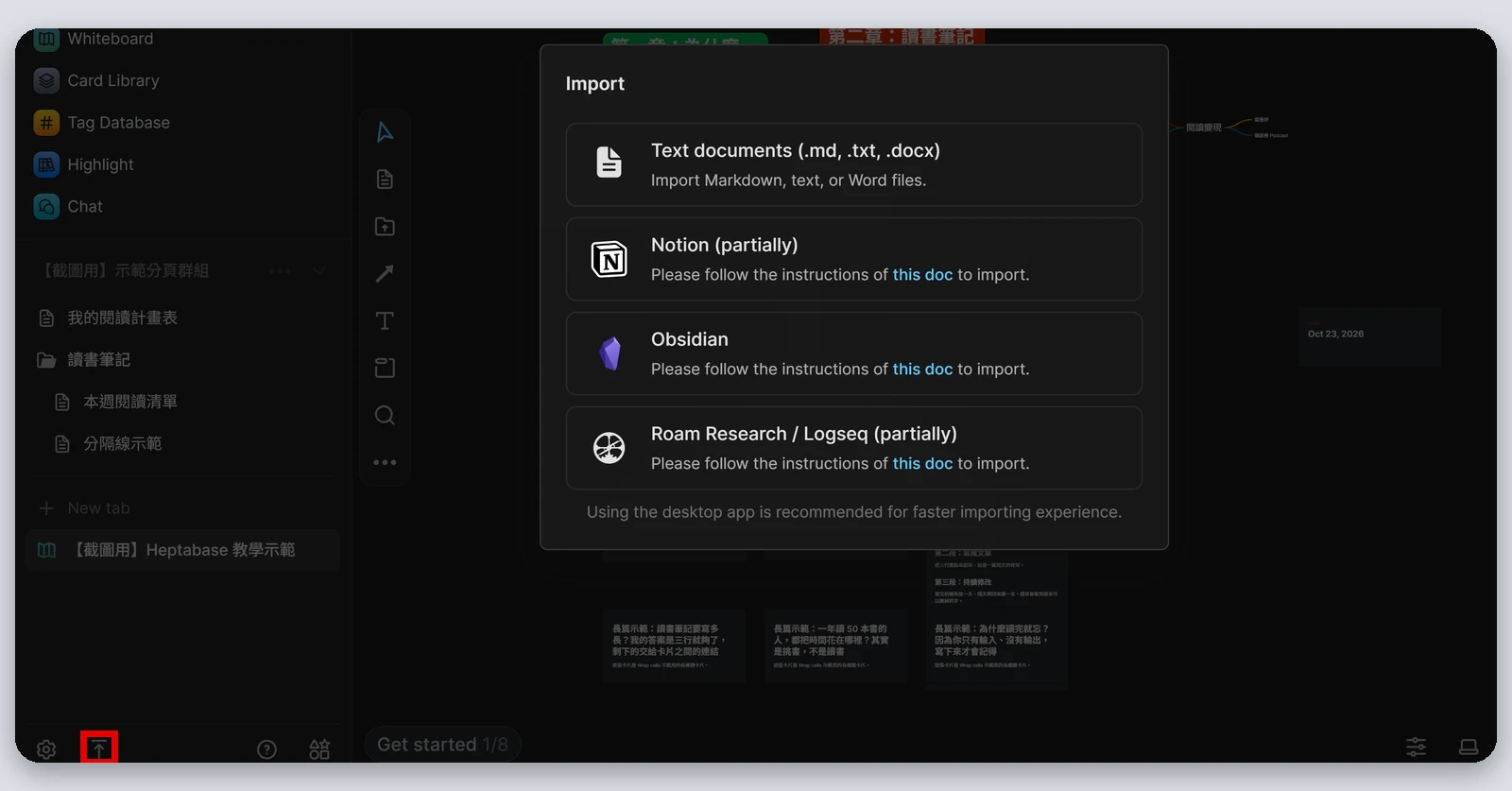Open the help question mark icon
1512x791 pixels.
(267, 749)
